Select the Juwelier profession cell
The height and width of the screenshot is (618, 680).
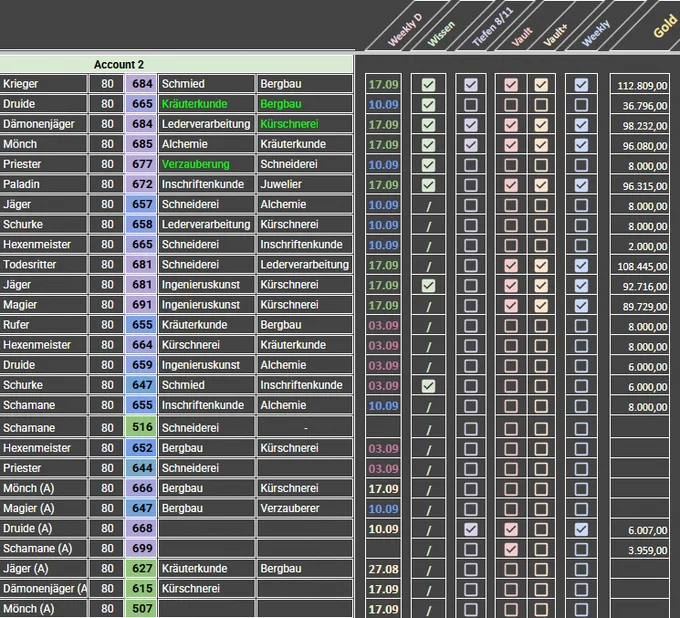(305, 184)
